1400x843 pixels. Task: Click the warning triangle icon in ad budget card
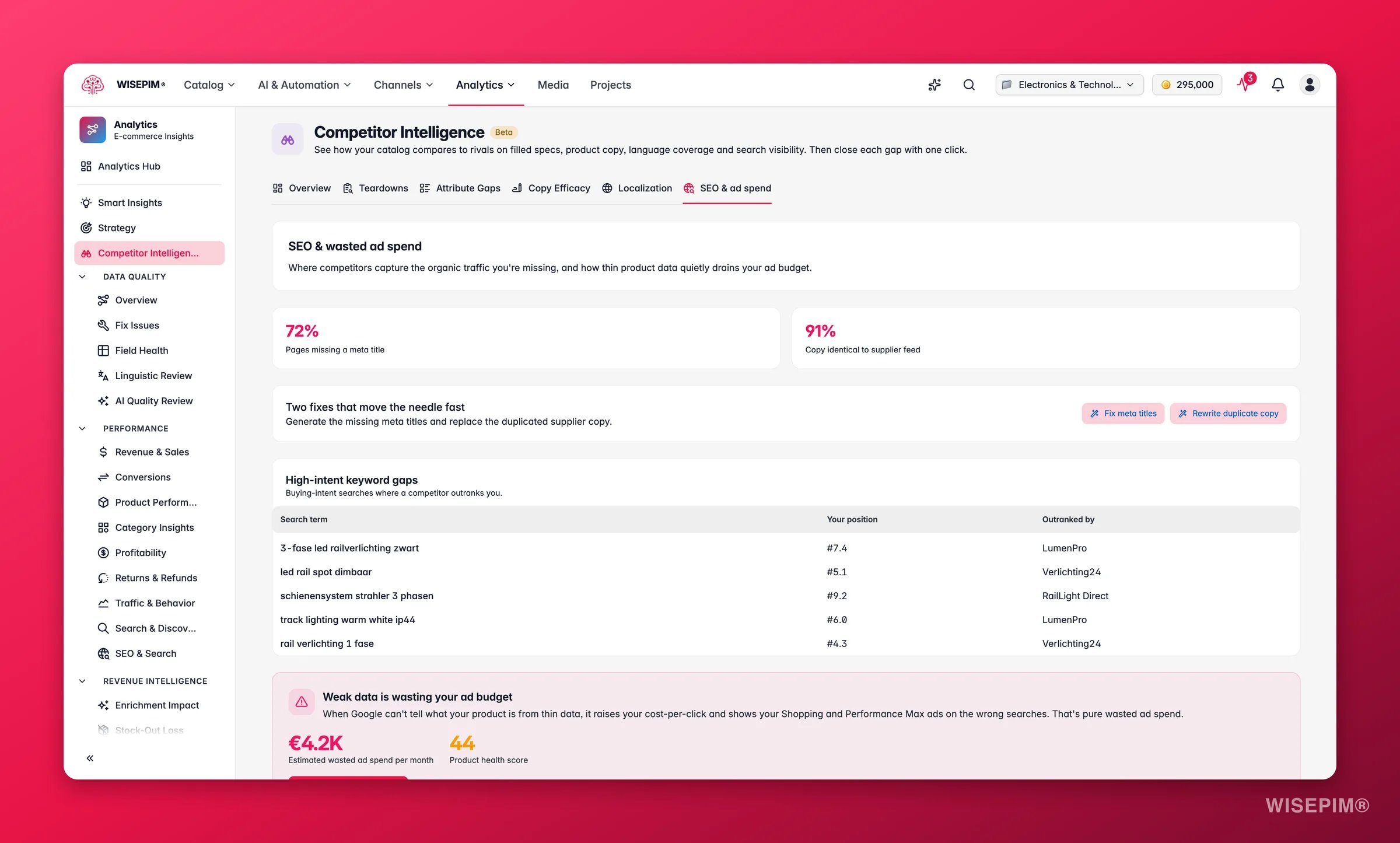[302, 701]
